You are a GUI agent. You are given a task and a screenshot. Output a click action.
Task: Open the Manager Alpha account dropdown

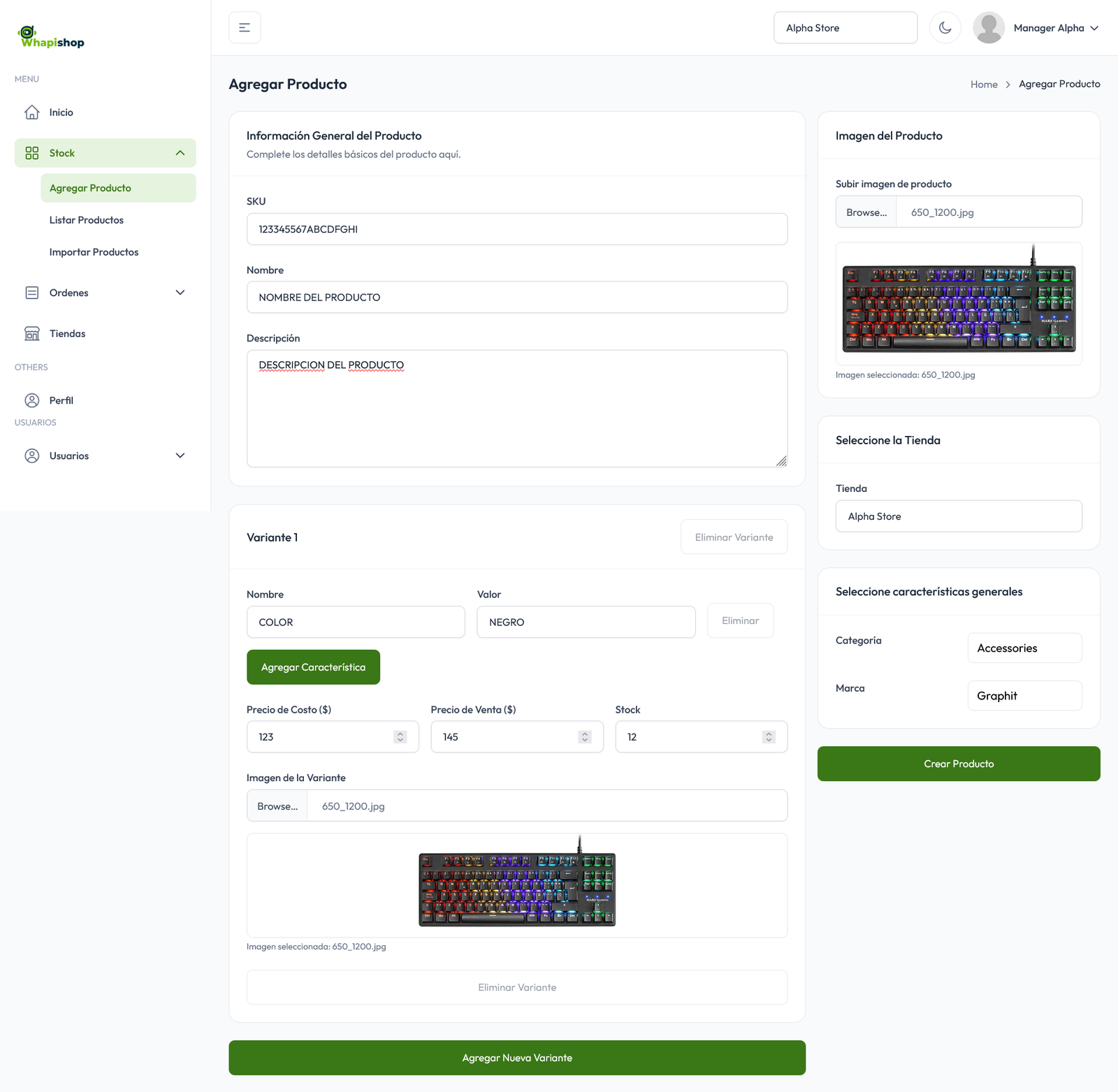pos(1094,28)
